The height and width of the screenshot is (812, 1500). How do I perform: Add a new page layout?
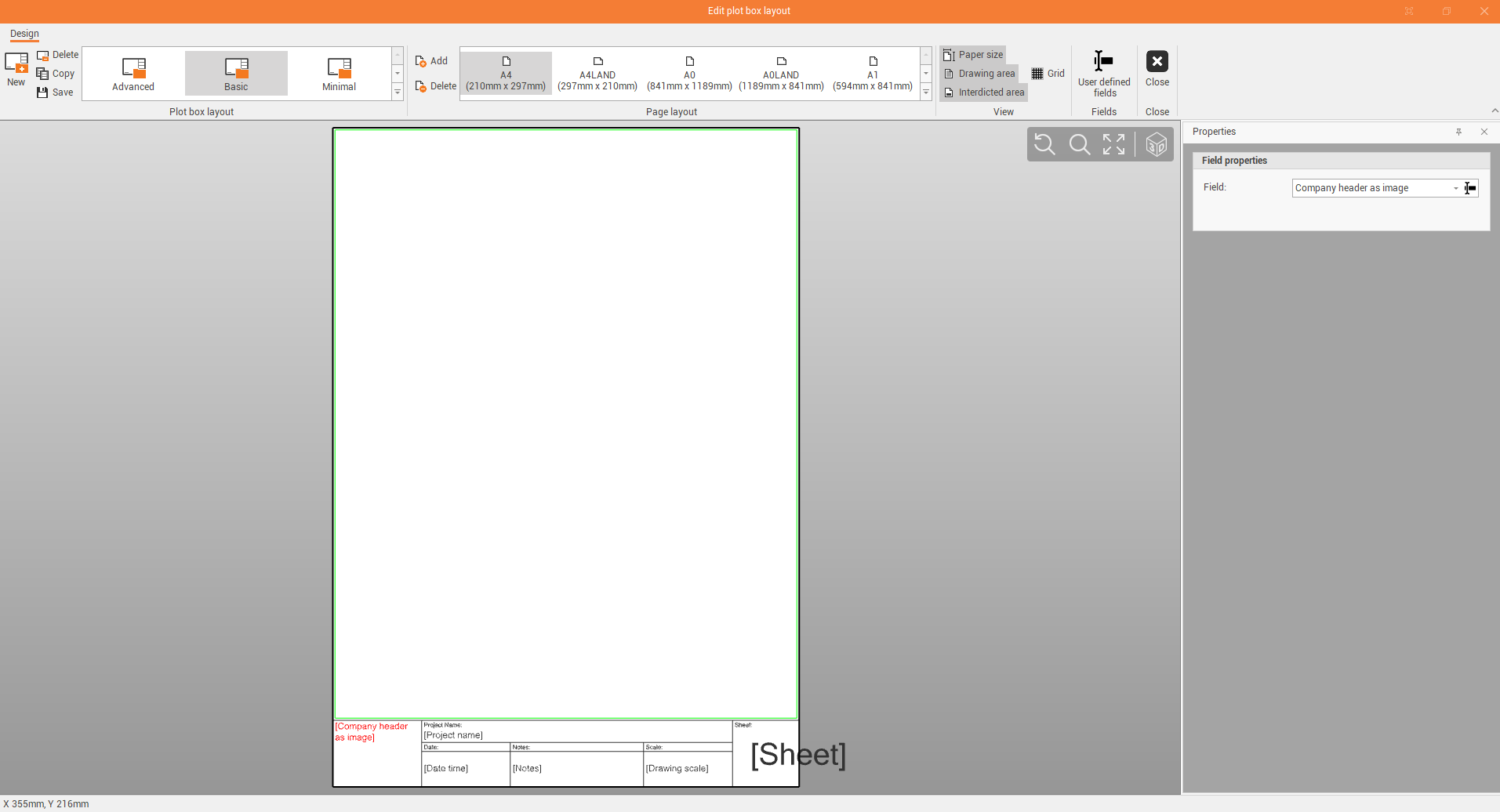431,61
